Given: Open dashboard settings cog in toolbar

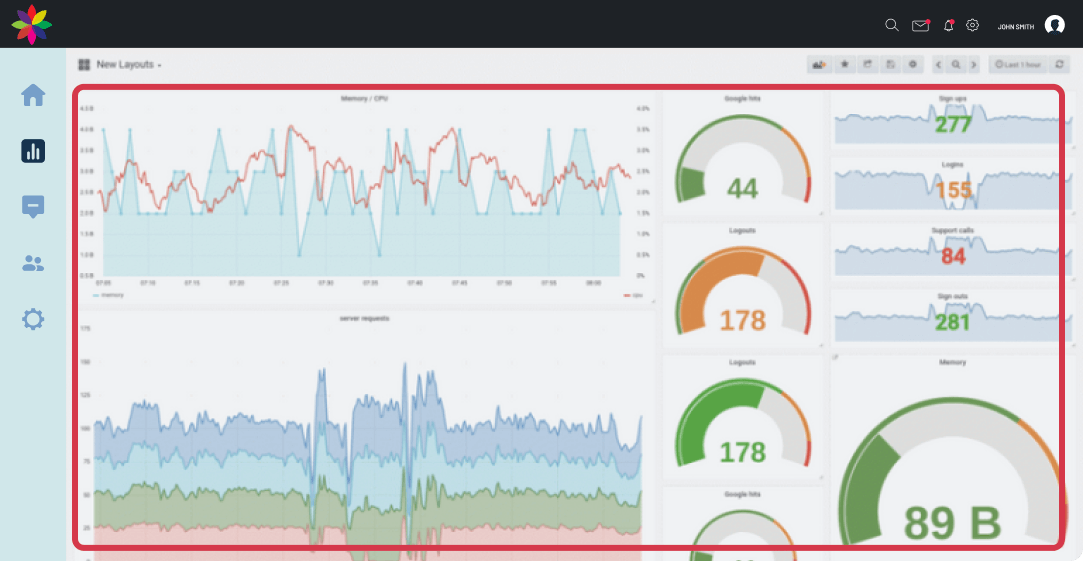Looking at the screenshot, I should click(913, 64).
